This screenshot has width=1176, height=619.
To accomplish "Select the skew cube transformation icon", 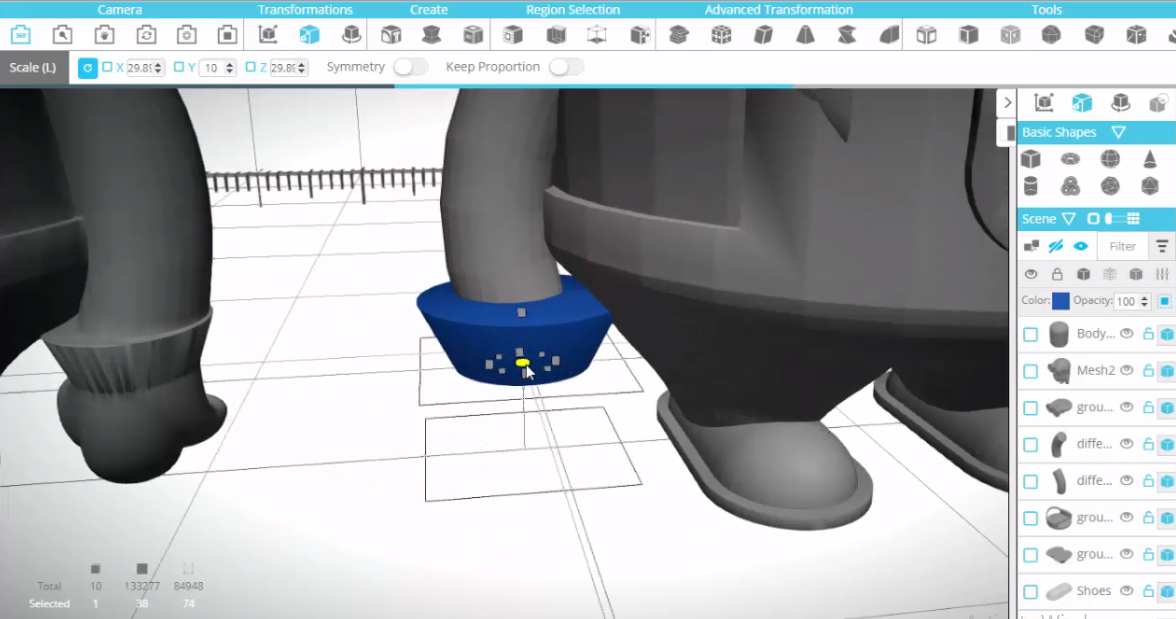I will (x=763, y=35).
